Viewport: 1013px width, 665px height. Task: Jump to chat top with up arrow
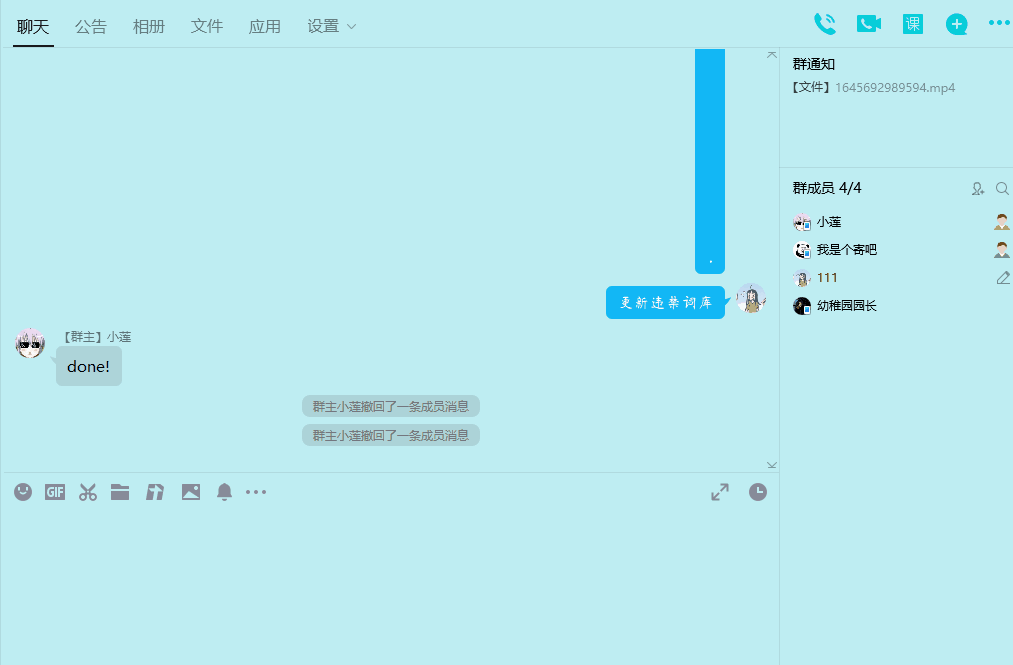pos(771,55)
